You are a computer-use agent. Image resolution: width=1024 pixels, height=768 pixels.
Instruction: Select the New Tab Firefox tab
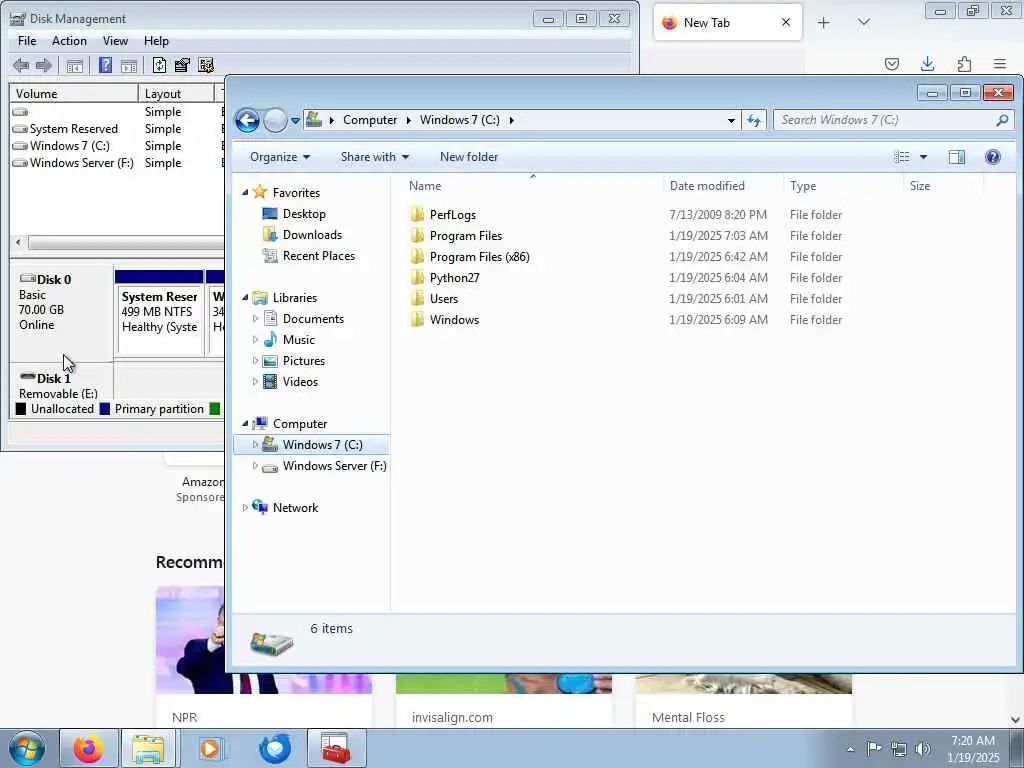[x=728, y=23]
